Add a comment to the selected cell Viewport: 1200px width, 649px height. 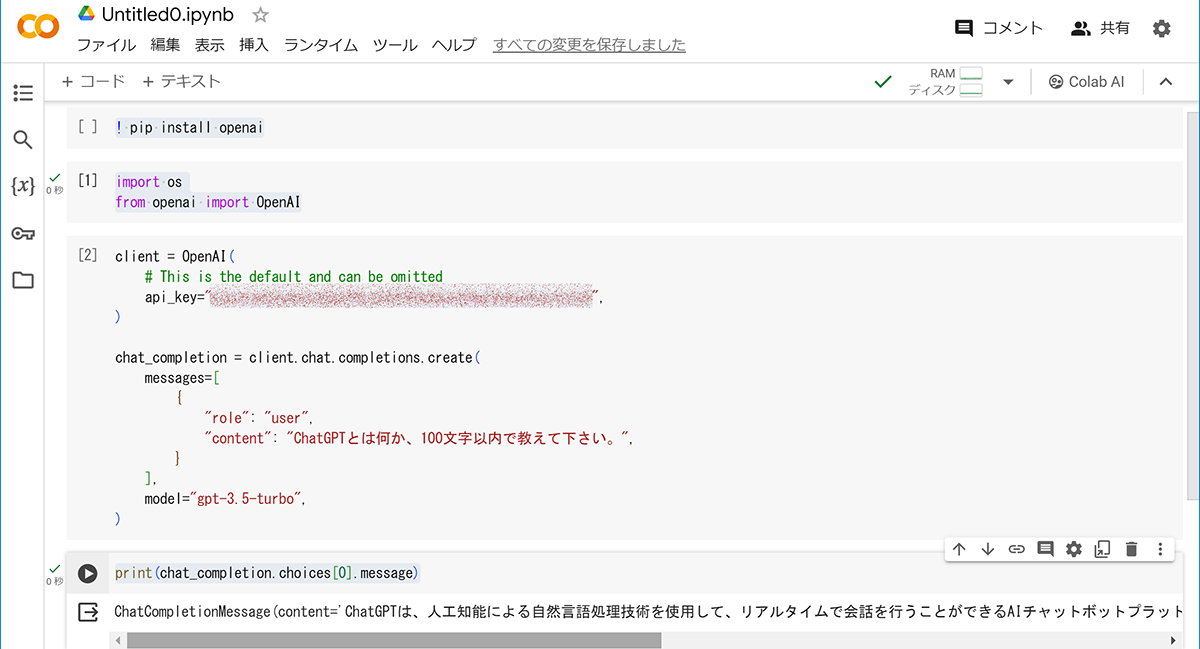tap(1045, 549)
